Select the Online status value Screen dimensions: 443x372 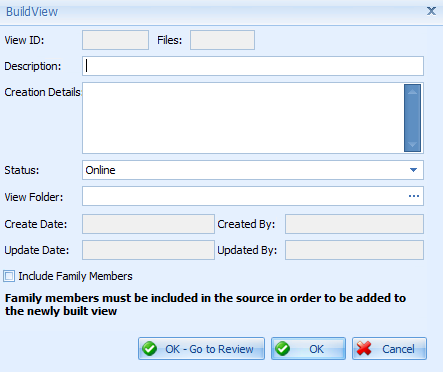point(100,170)
